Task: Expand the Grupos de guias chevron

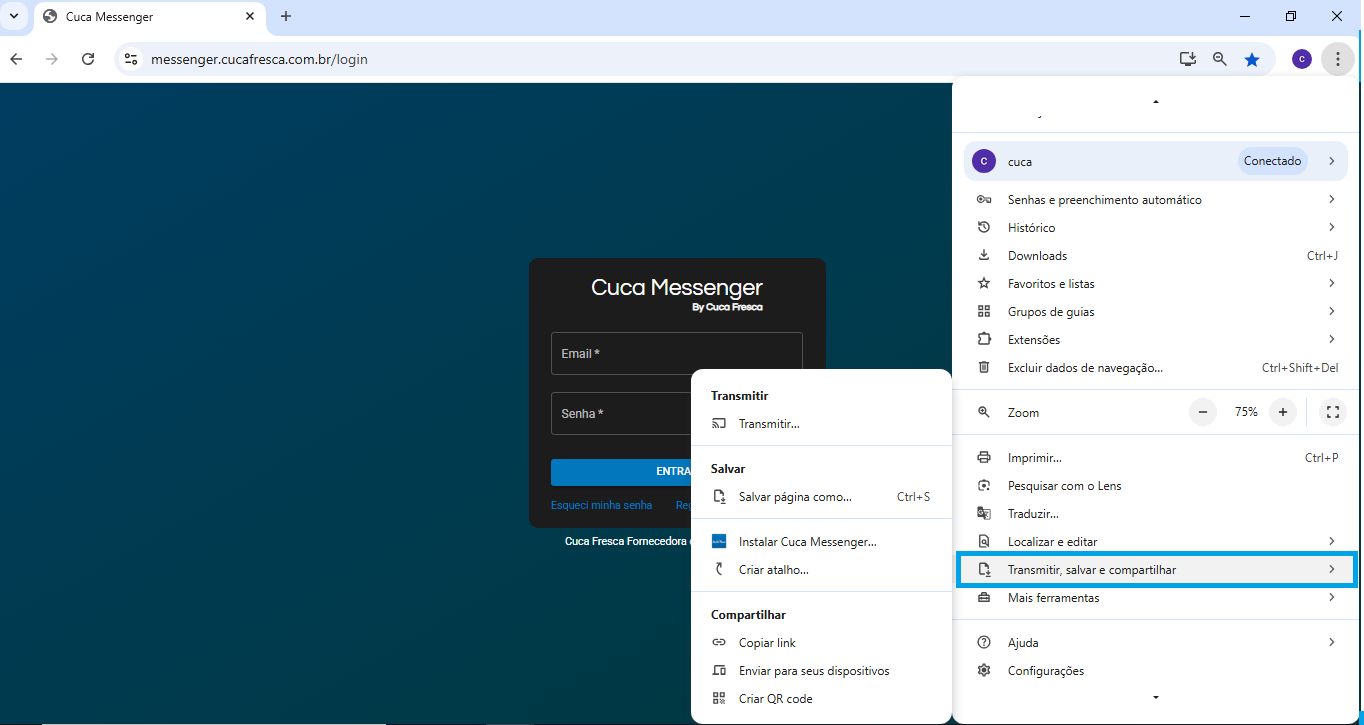Action: click(1331, 312)
